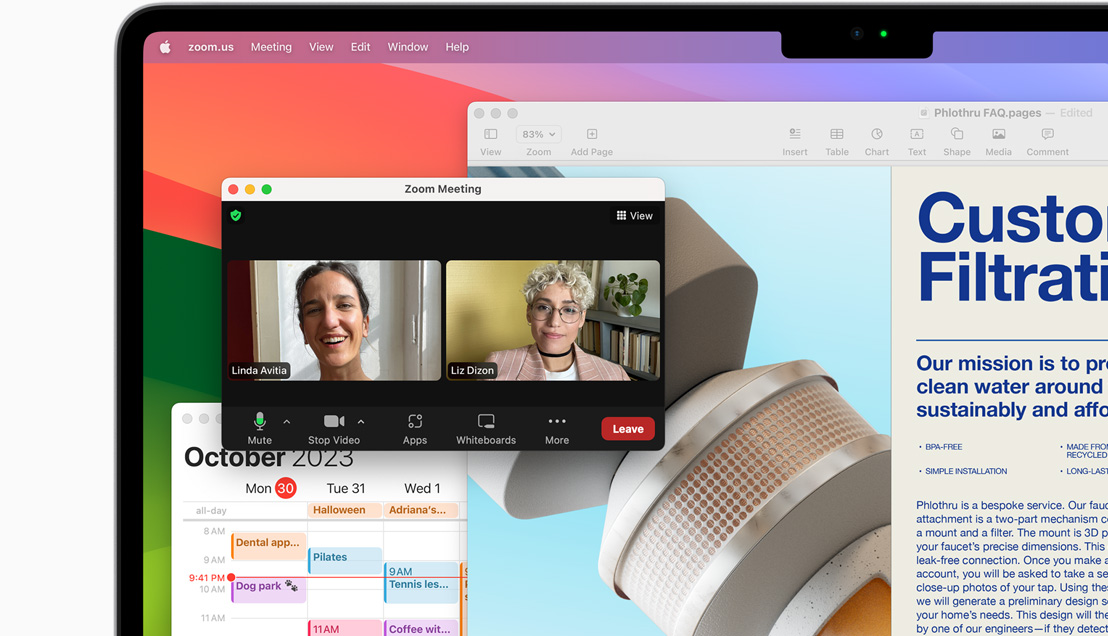Open the View layout options in Zoom meeting
This screenshot has width=1108, height=636.
[x=634, y=215]
